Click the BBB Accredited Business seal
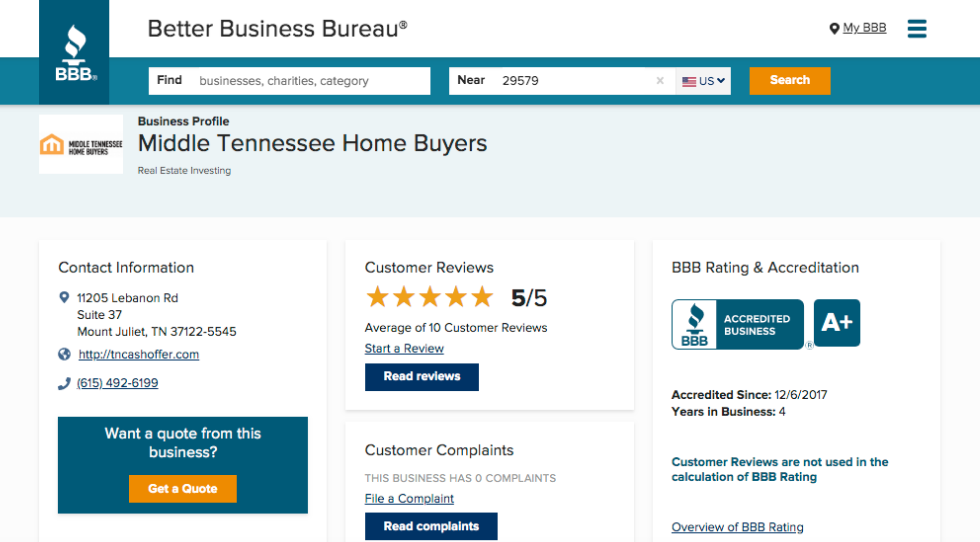The width and height of the screenshot is (980, 542). pyautogui.click(x=738, y=324)
